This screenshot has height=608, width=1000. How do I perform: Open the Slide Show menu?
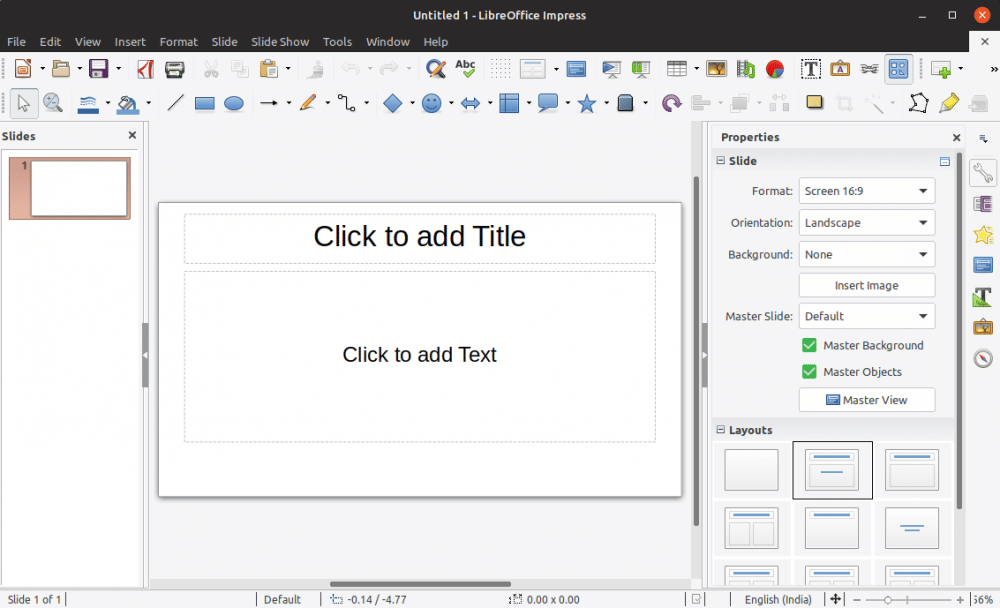tap(280, 41)
